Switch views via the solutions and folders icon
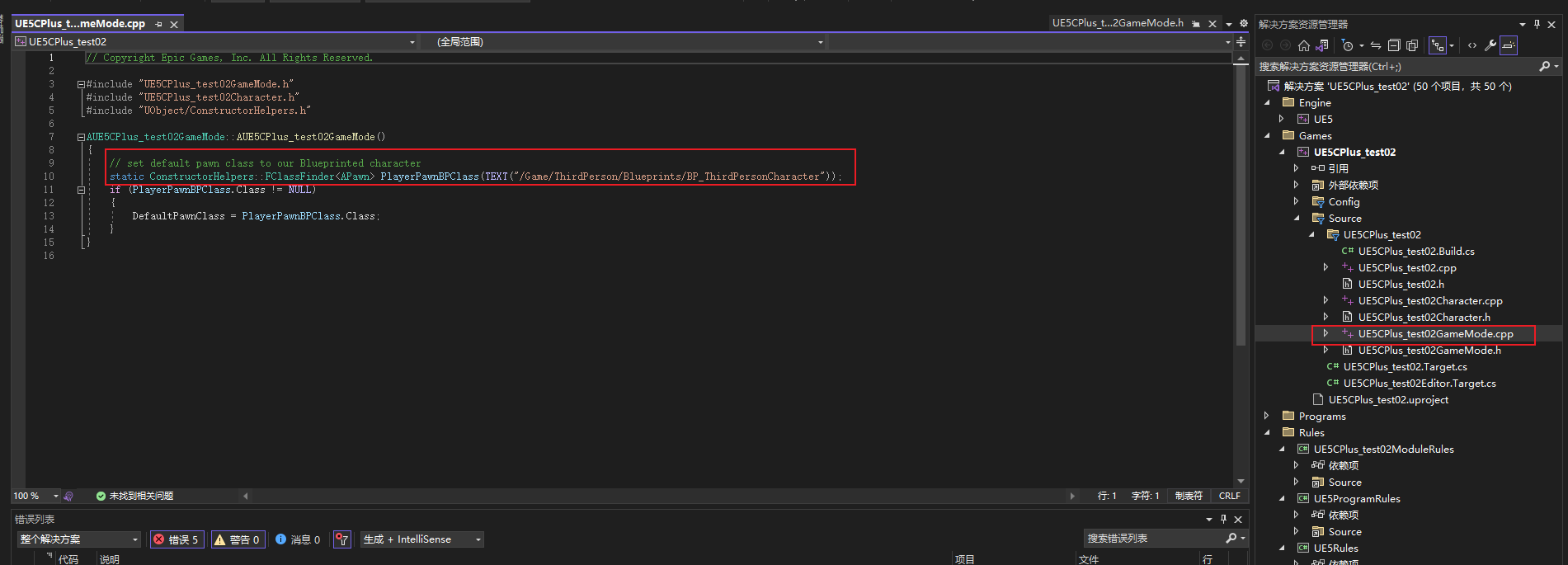 [1321, 45]
